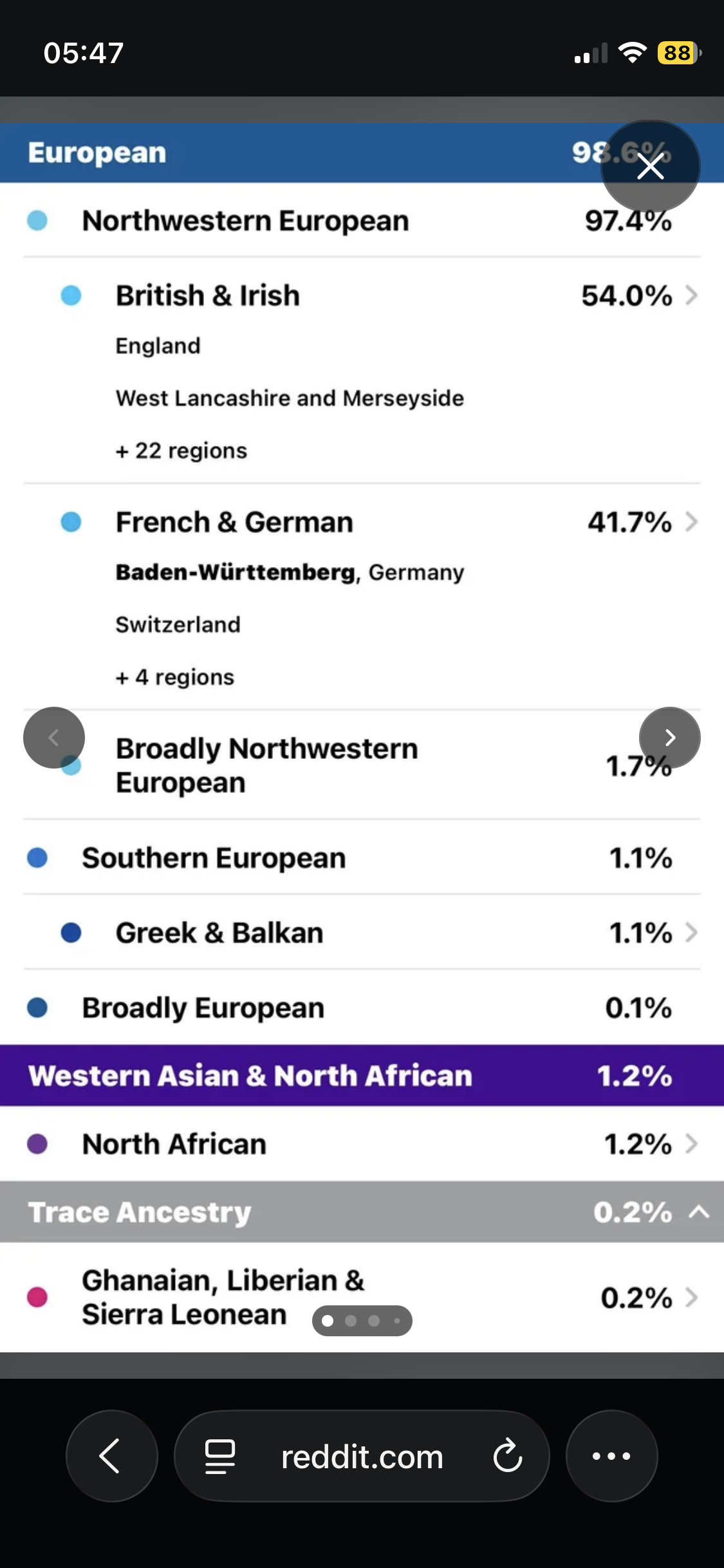Open the North African details chevron

click(692, 1144)
